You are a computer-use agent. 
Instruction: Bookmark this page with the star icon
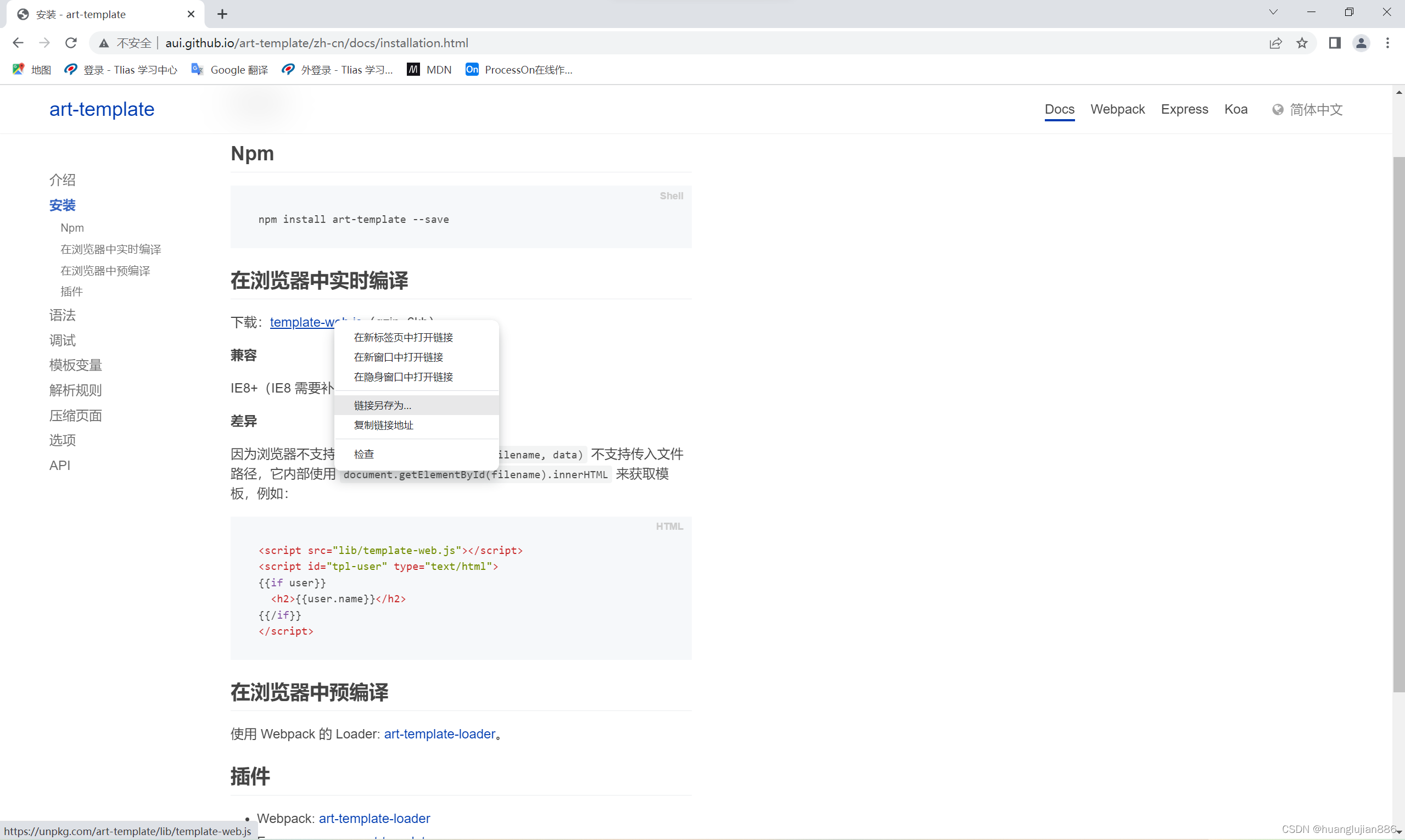[1301, 43]
